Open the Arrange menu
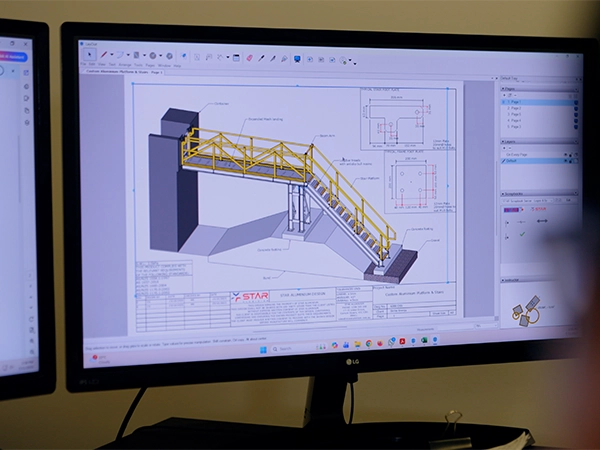 pos(125,65)
